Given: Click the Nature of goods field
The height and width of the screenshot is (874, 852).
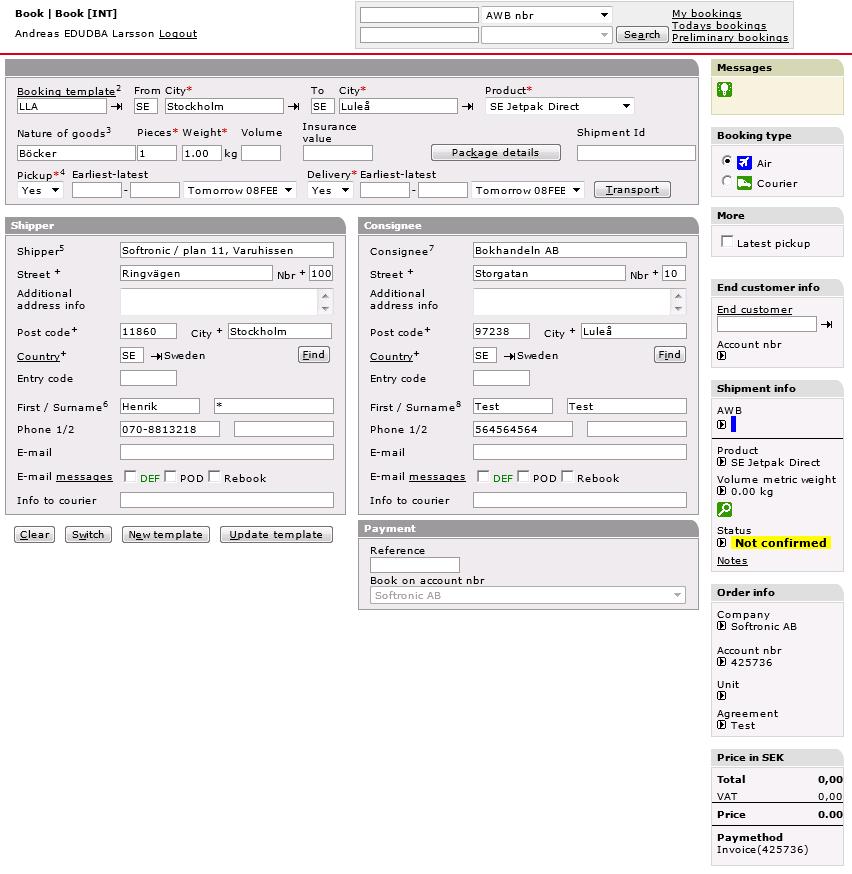Looking at the screenshot, I should 76,153.
